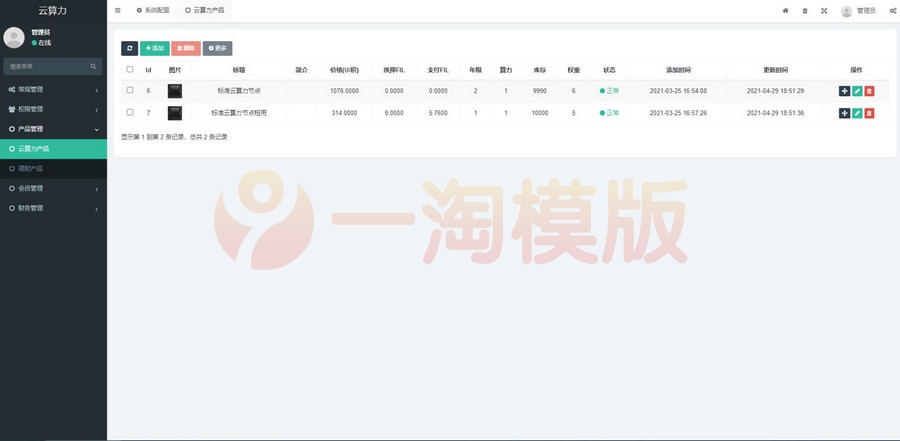Toggle the hamburger sidebar menu icon
Screen dimensions: 900x441
(x=118, y=10)
